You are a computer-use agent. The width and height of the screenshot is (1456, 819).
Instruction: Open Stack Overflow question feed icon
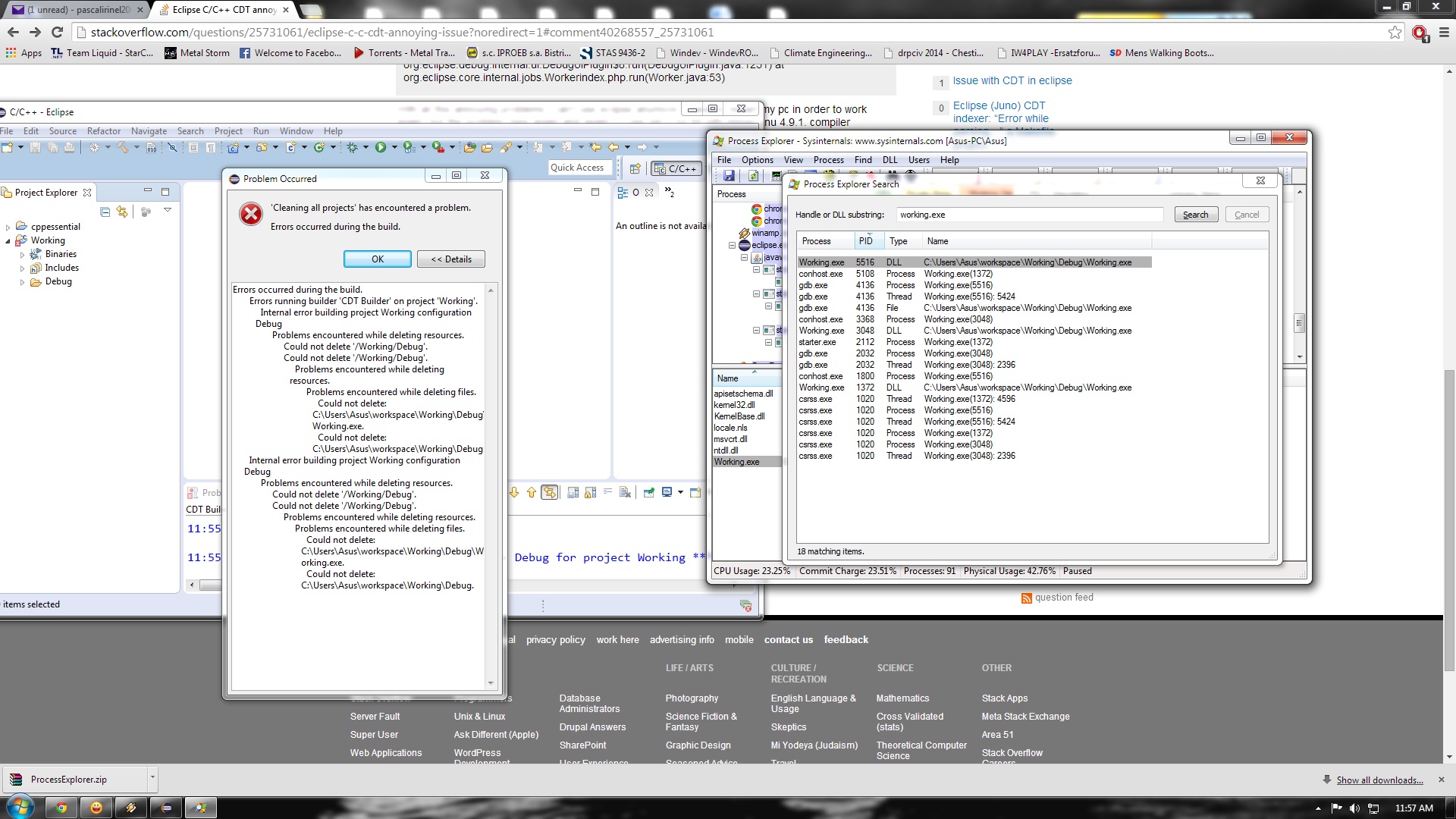click(1026, 598)
